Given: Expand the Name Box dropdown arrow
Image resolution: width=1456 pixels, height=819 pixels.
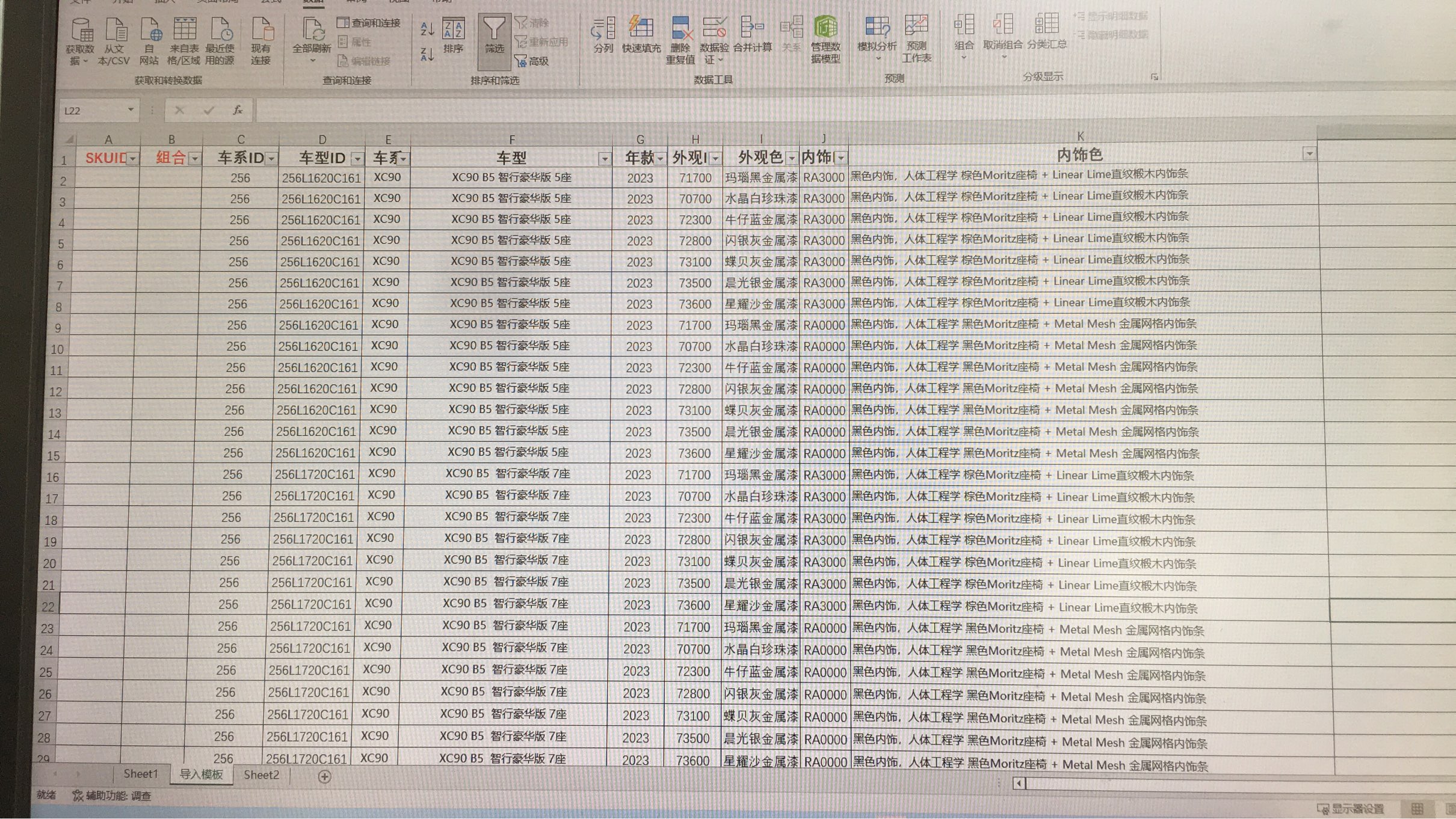Looking at the screenshot, I should click(x=131, y=110).
